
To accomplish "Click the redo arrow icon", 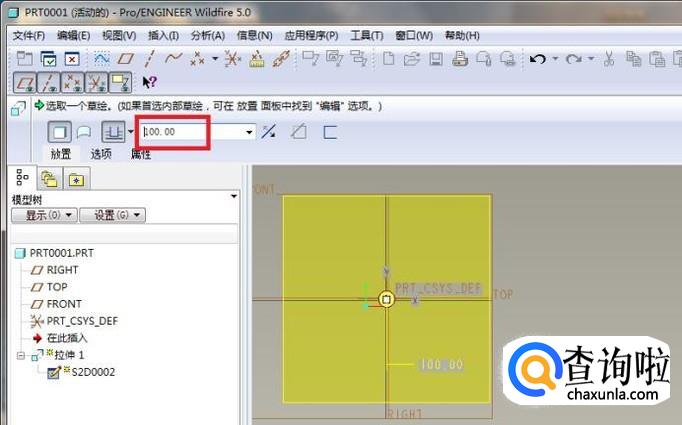I will point(574,59).
